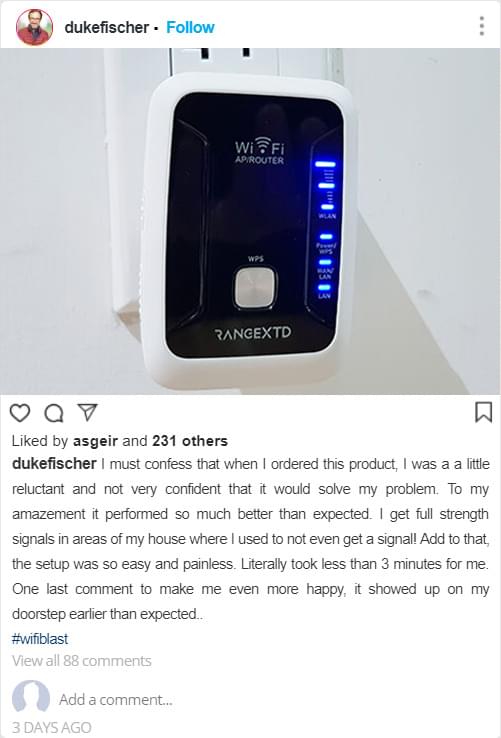Open asgeir's profile from likes line
This screenshot has height=738, width=501.
[95, 441]
